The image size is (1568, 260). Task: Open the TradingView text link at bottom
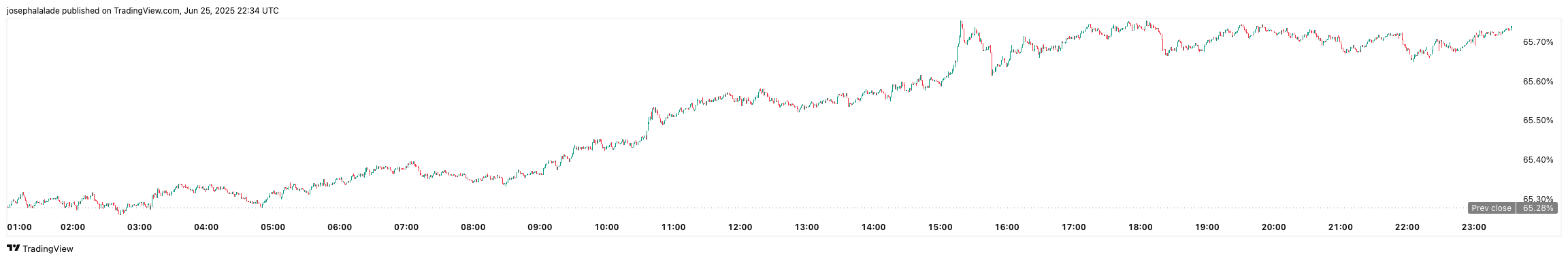(48, 249)
